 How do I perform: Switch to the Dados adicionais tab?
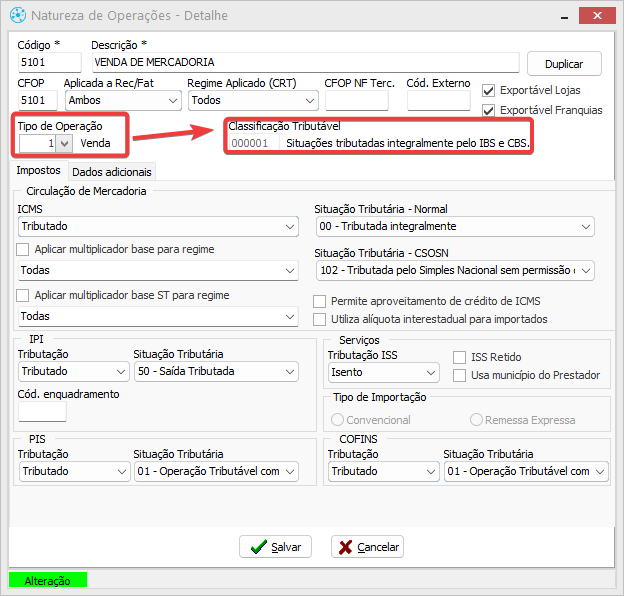(x=112, y=172)
